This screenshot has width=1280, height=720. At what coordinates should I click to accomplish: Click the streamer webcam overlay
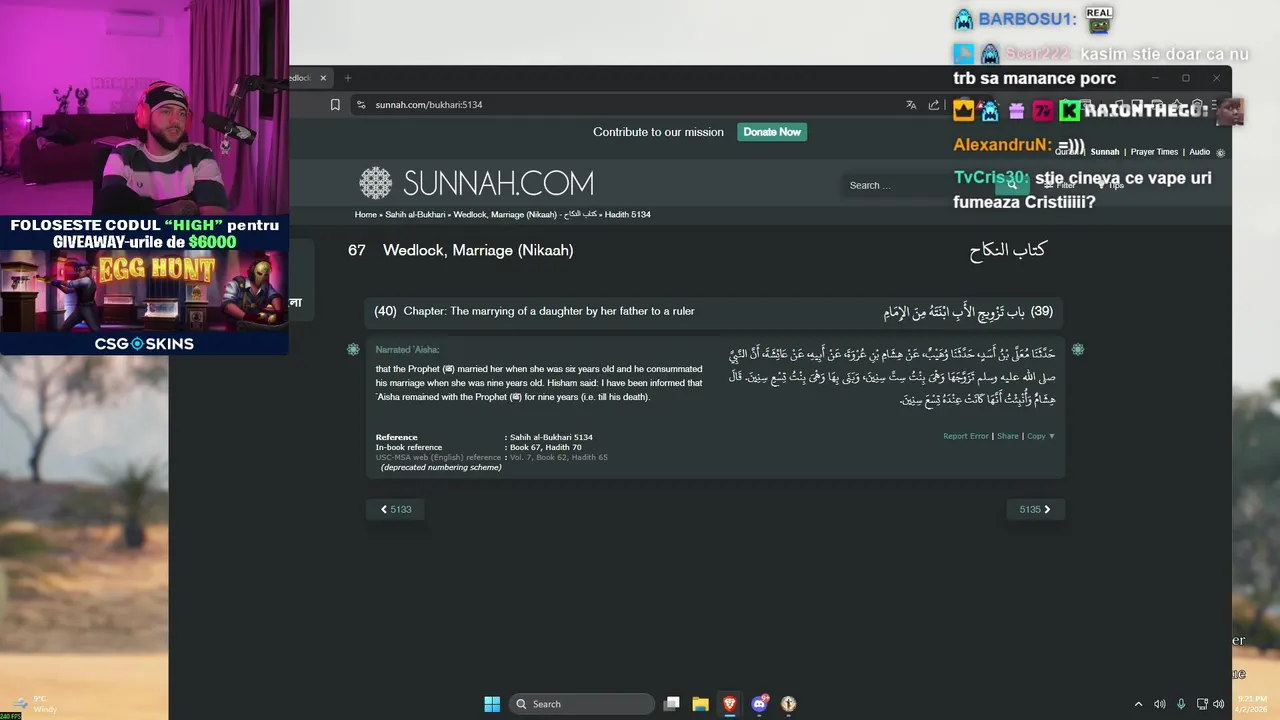tap(144, 107)
